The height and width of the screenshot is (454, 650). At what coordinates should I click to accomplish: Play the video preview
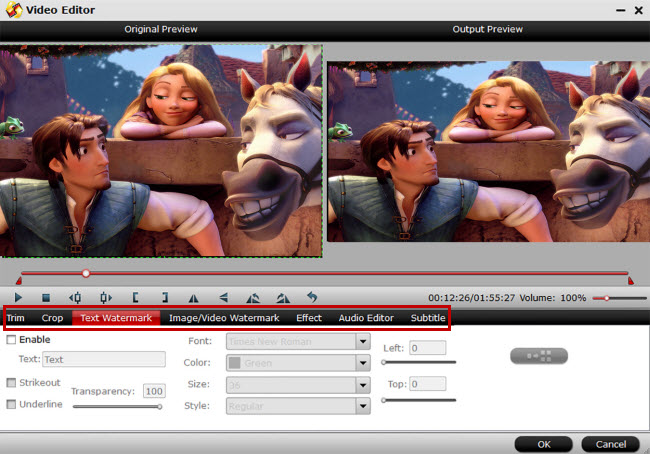[x=18, y=297]
